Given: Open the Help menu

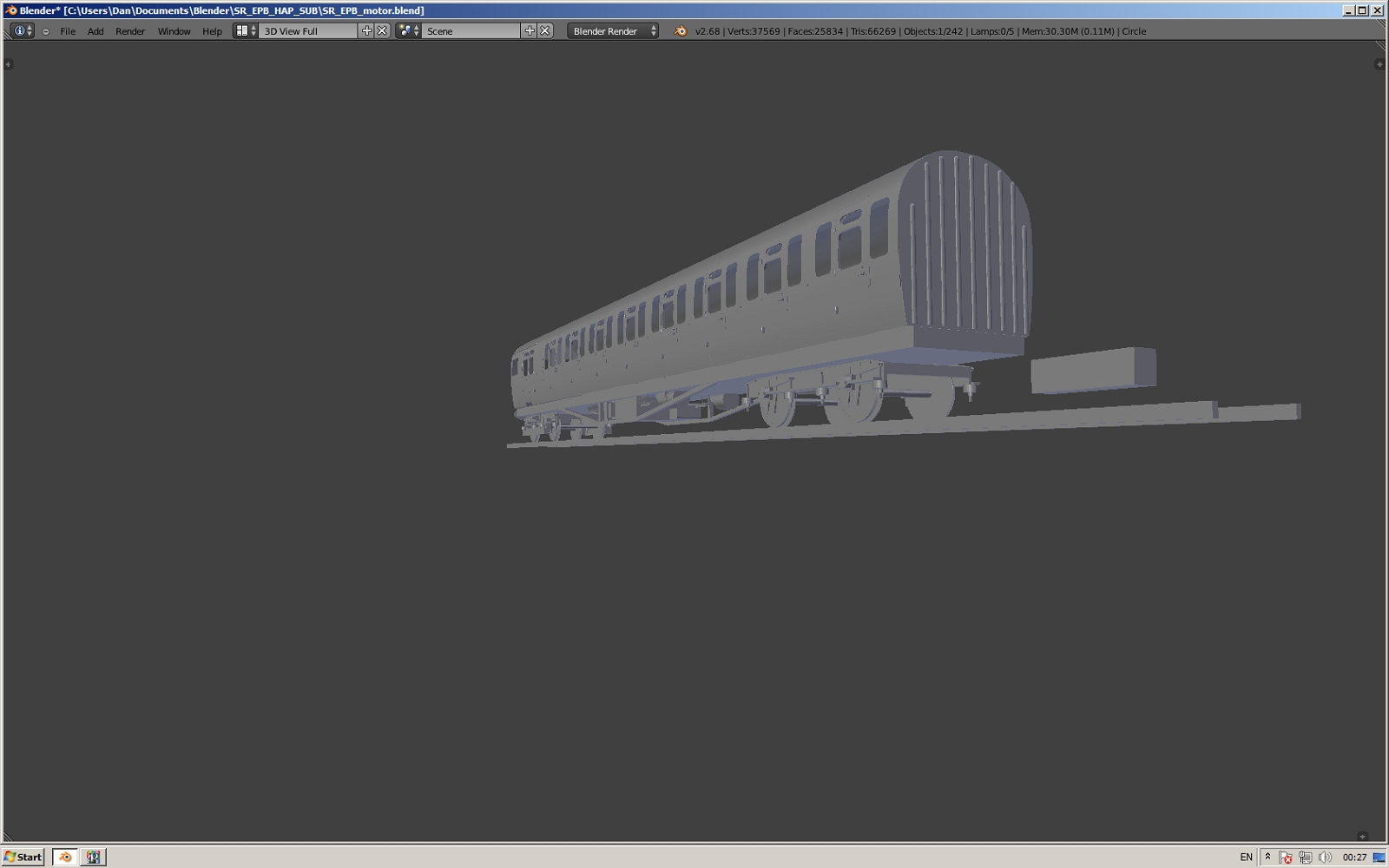Looking at the screenshot, I should 212,31.
